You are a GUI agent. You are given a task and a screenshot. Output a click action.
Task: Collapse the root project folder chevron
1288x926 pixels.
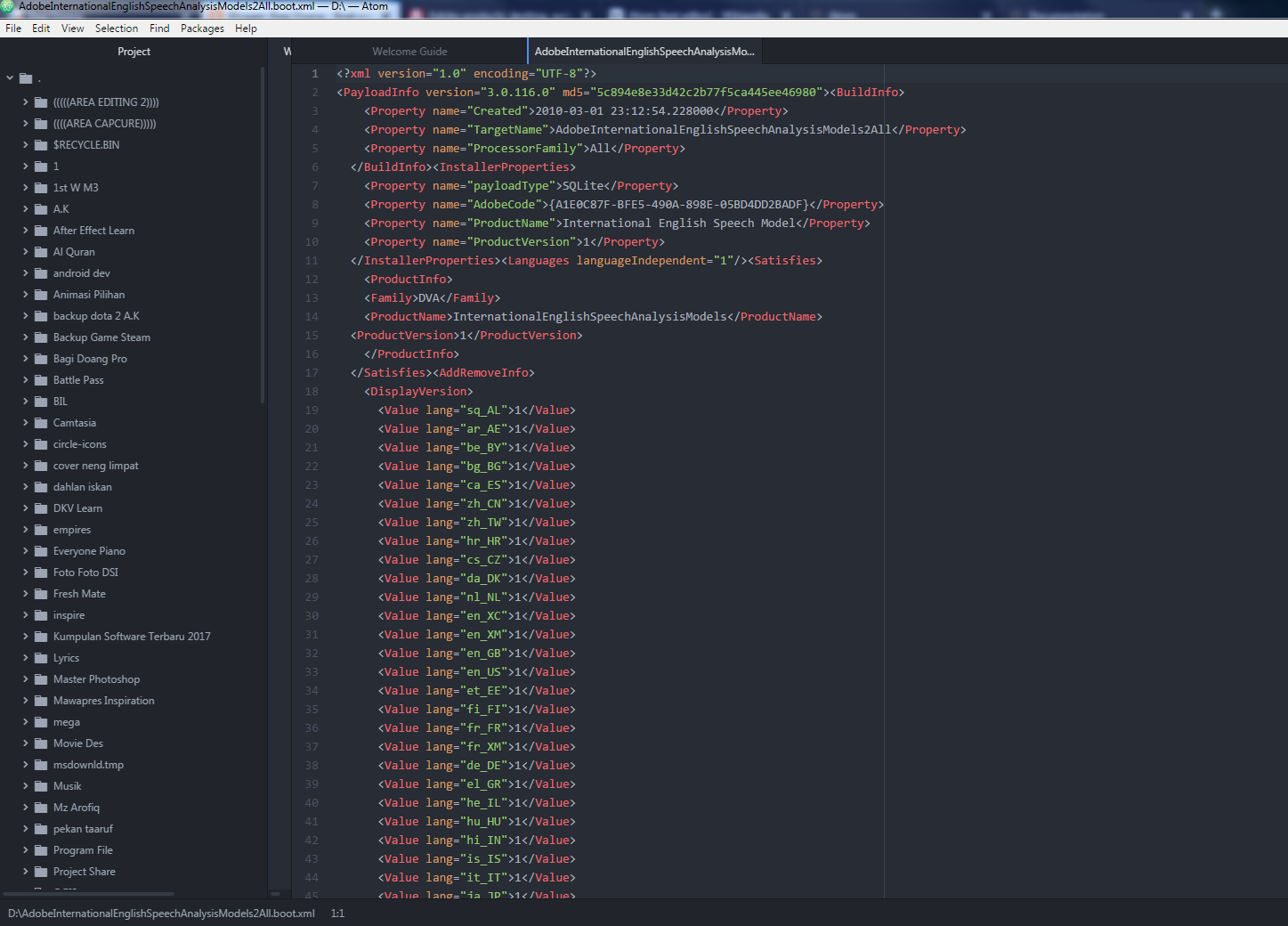tap(10, 78)
